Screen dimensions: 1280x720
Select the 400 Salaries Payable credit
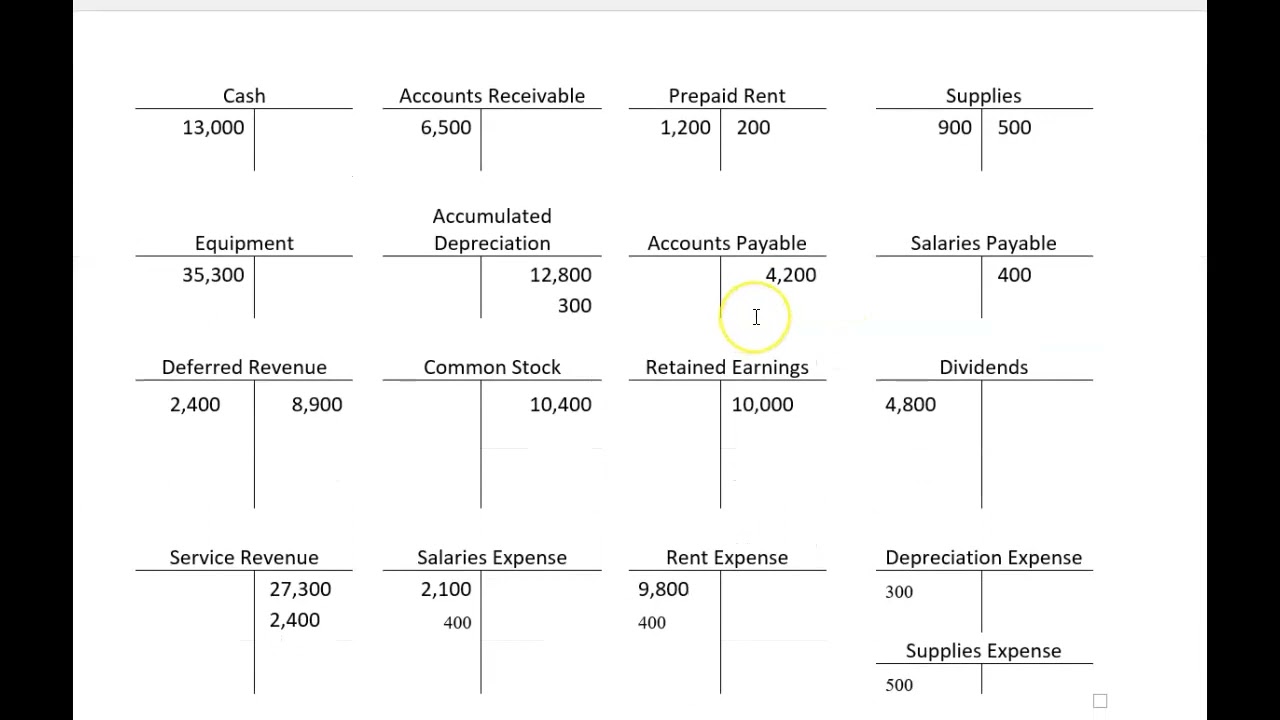pyautogui.click(x=1014, y=275)
